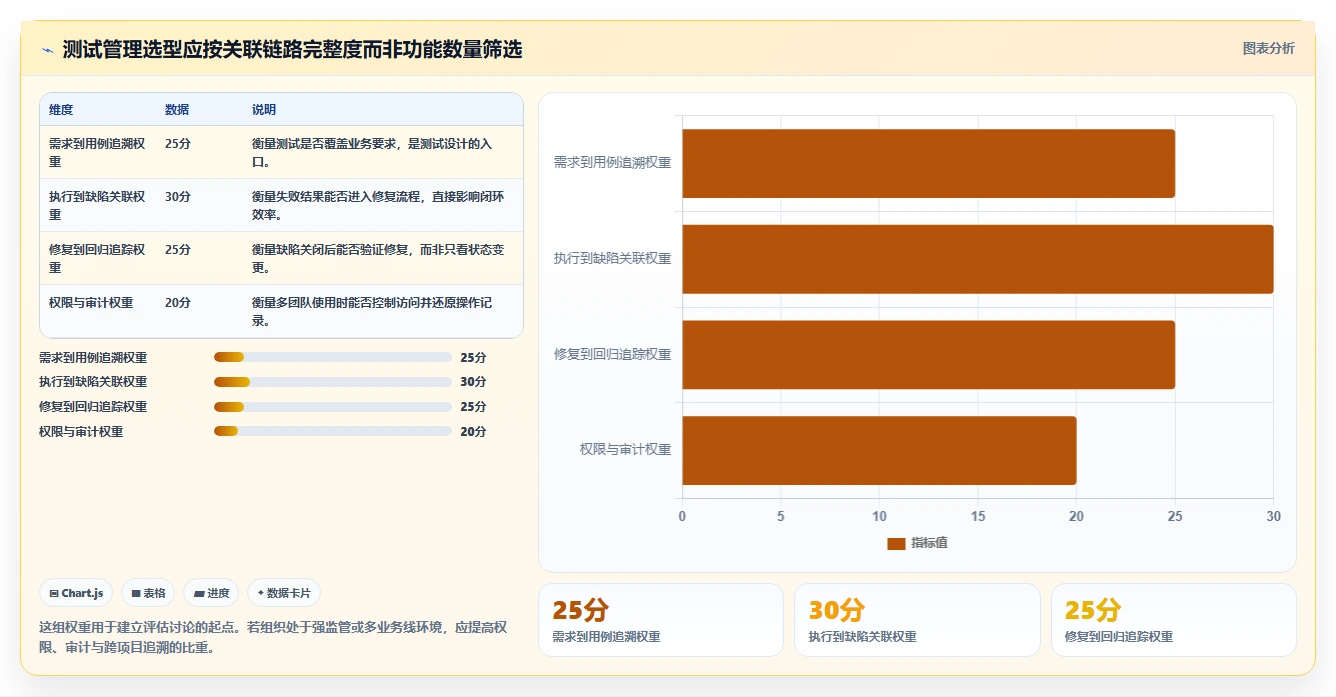Click the 20分 value beside the progress bars
Screen dimensions: 1336x697
(473, 432)
